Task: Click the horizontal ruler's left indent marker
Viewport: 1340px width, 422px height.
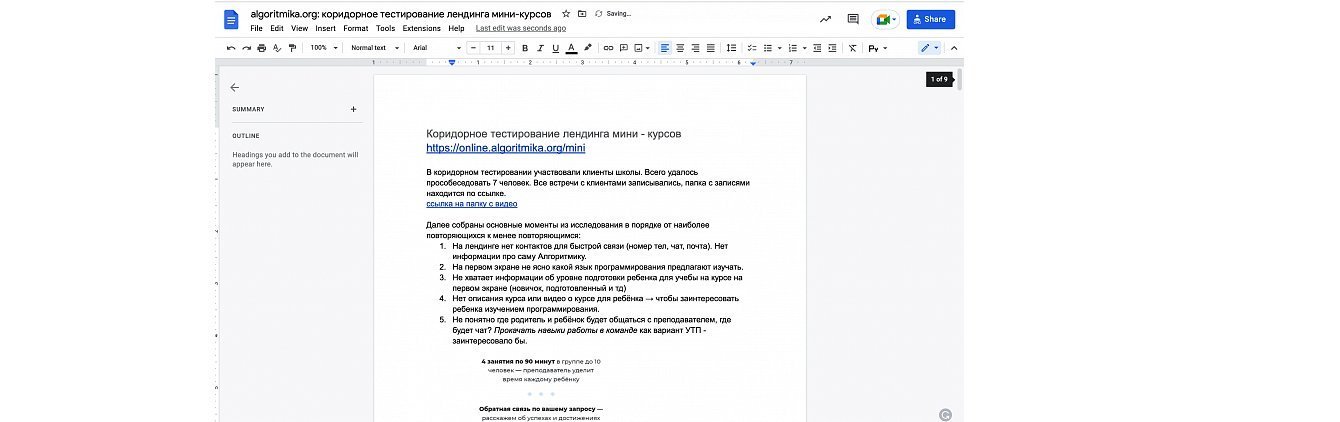Action: point(452,63)
